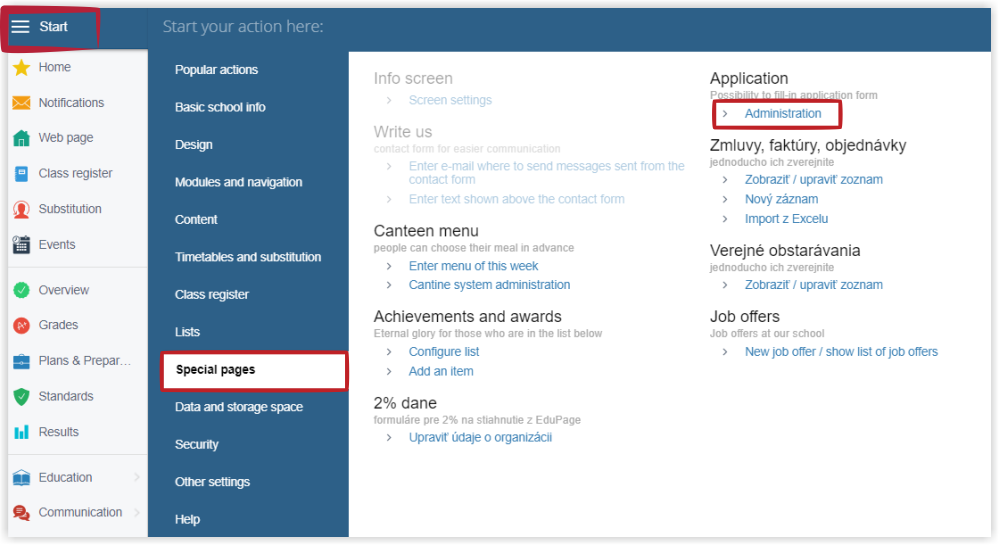The image size is (999, 545).
Task: Expand the Education submenu arrow
Action: (x=137, y=477)
